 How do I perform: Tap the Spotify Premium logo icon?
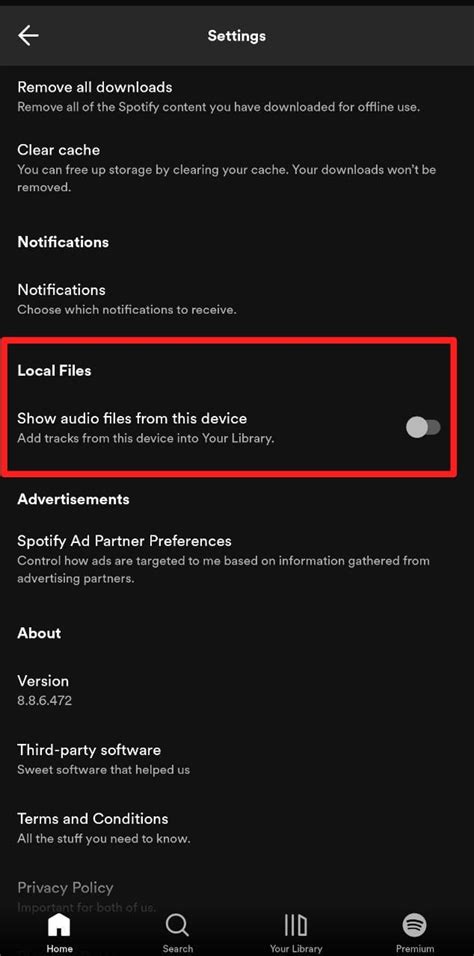coord(415,926)
